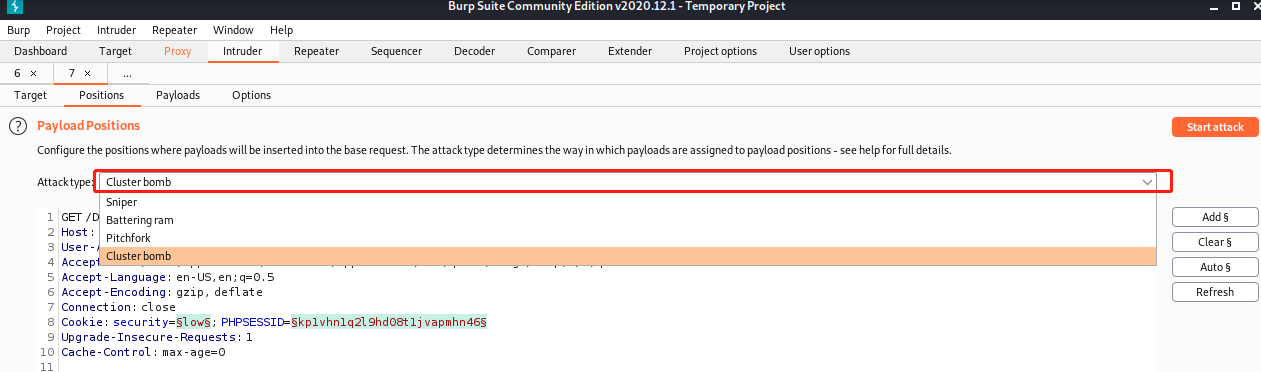This screenshot has height=372, width=1261.
Task: Switch to the Decoder tab
Action: pyautogui.click(x=474, y=51)
